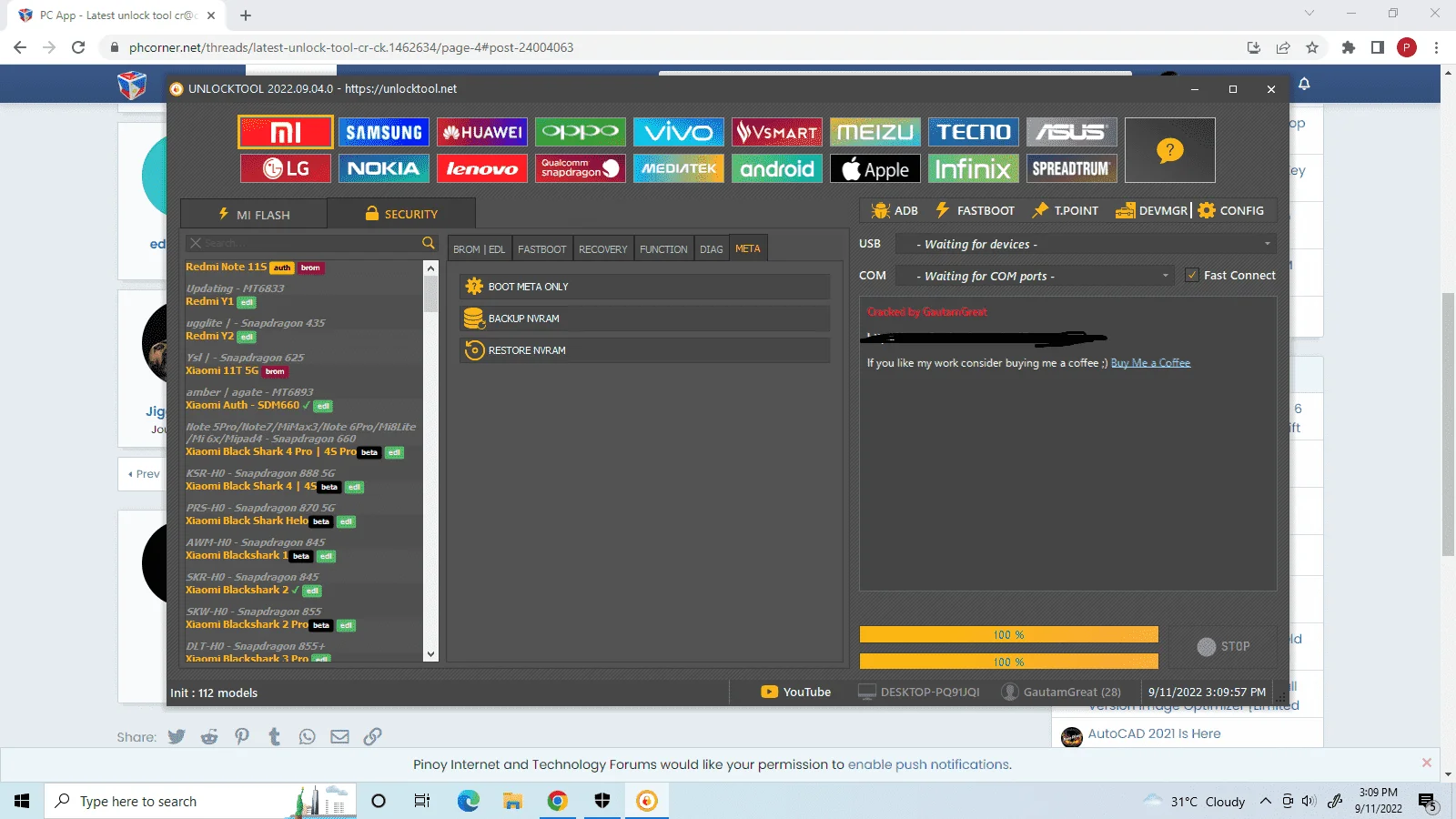Open enable push notifications link
1456x819 pixels.
[x=928, y=764]
